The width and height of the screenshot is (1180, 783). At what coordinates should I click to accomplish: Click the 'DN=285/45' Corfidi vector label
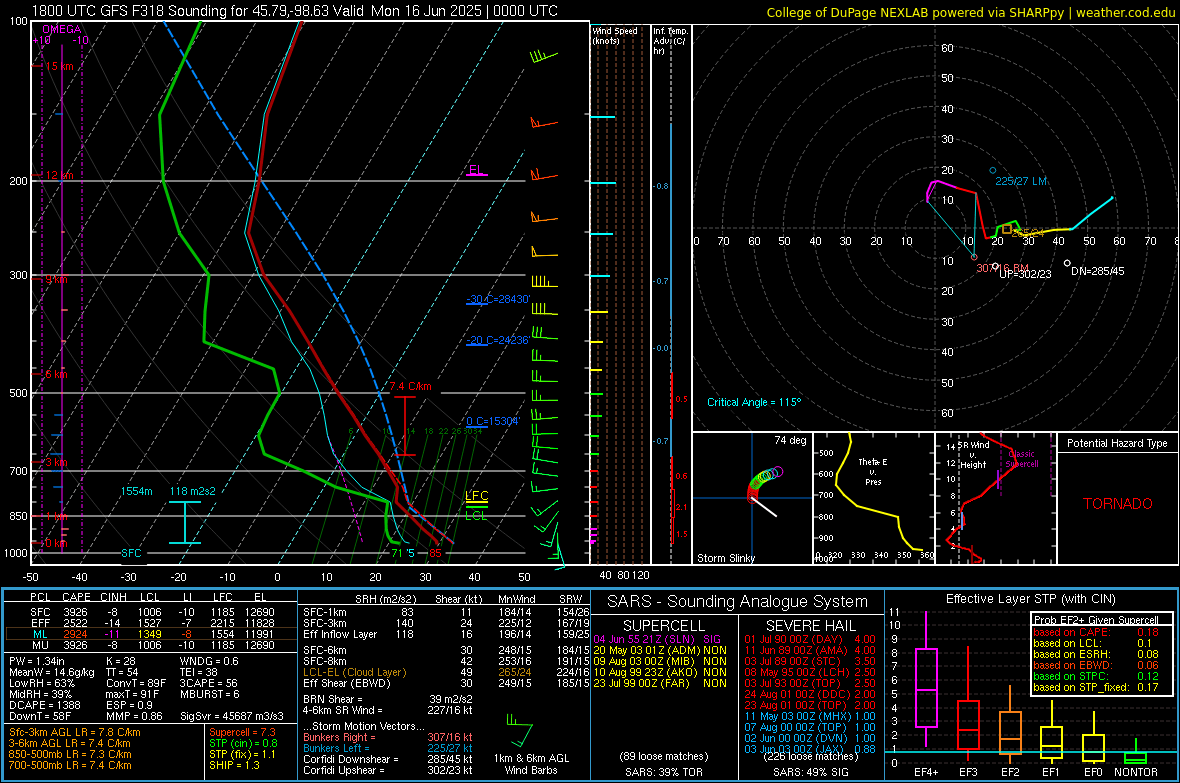[x=1097, y=271]
